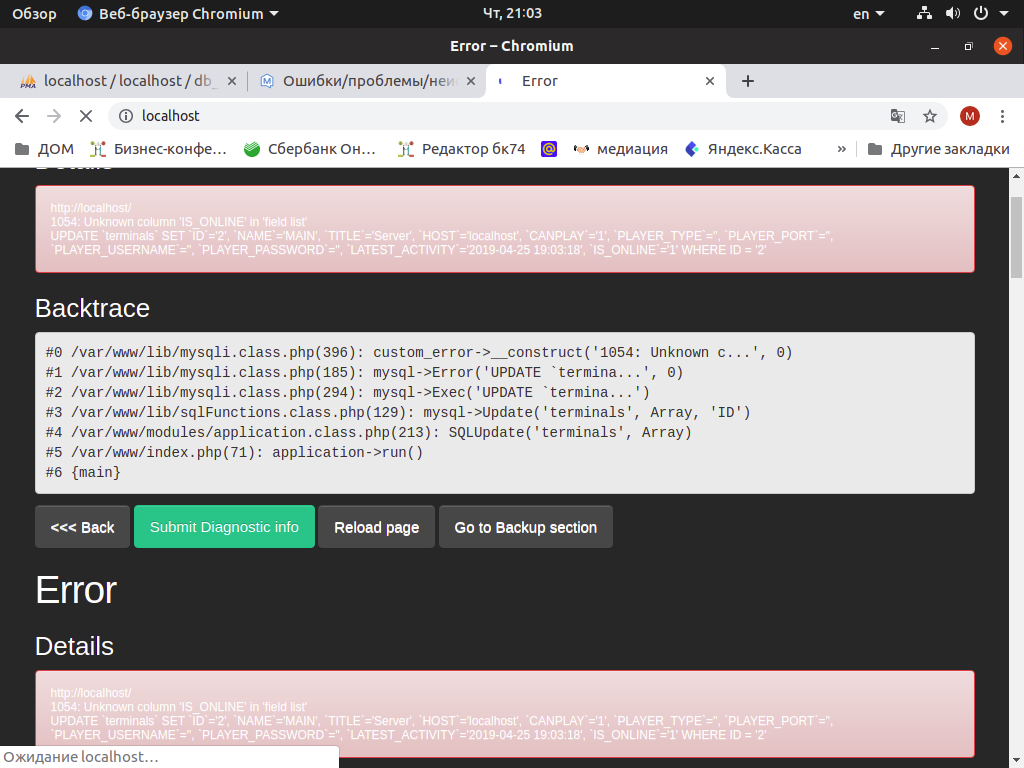
Task: Open the Яндекс.Касса bookmark
Action: [743, 149]
